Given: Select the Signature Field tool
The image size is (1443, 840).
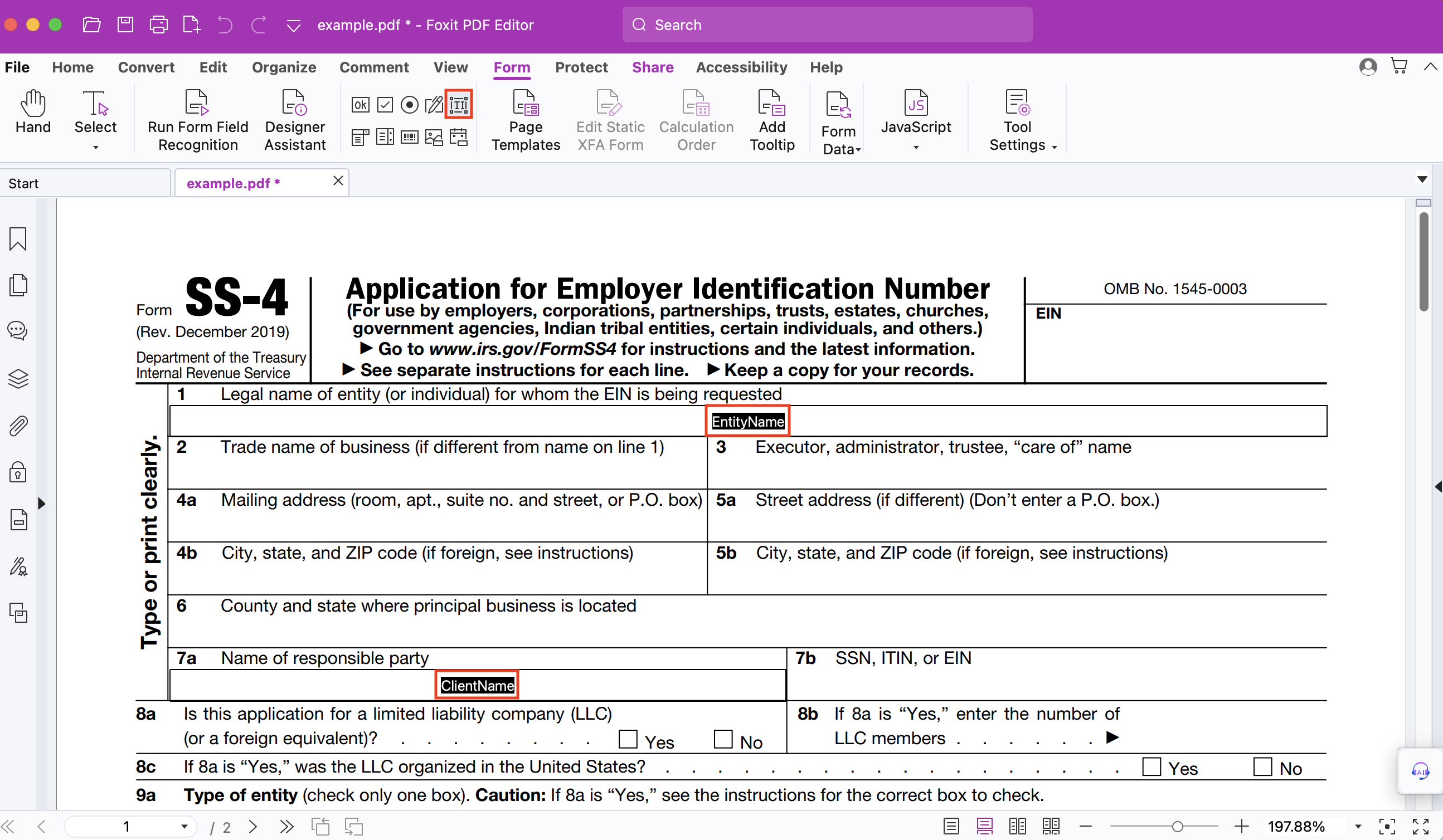Looking at the screenshot, I should point(434,105).
